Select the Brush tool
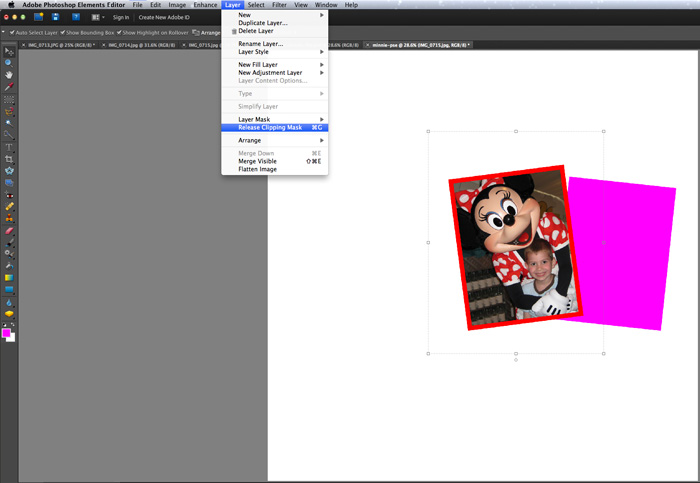700x483 pixels. [9, 243]
